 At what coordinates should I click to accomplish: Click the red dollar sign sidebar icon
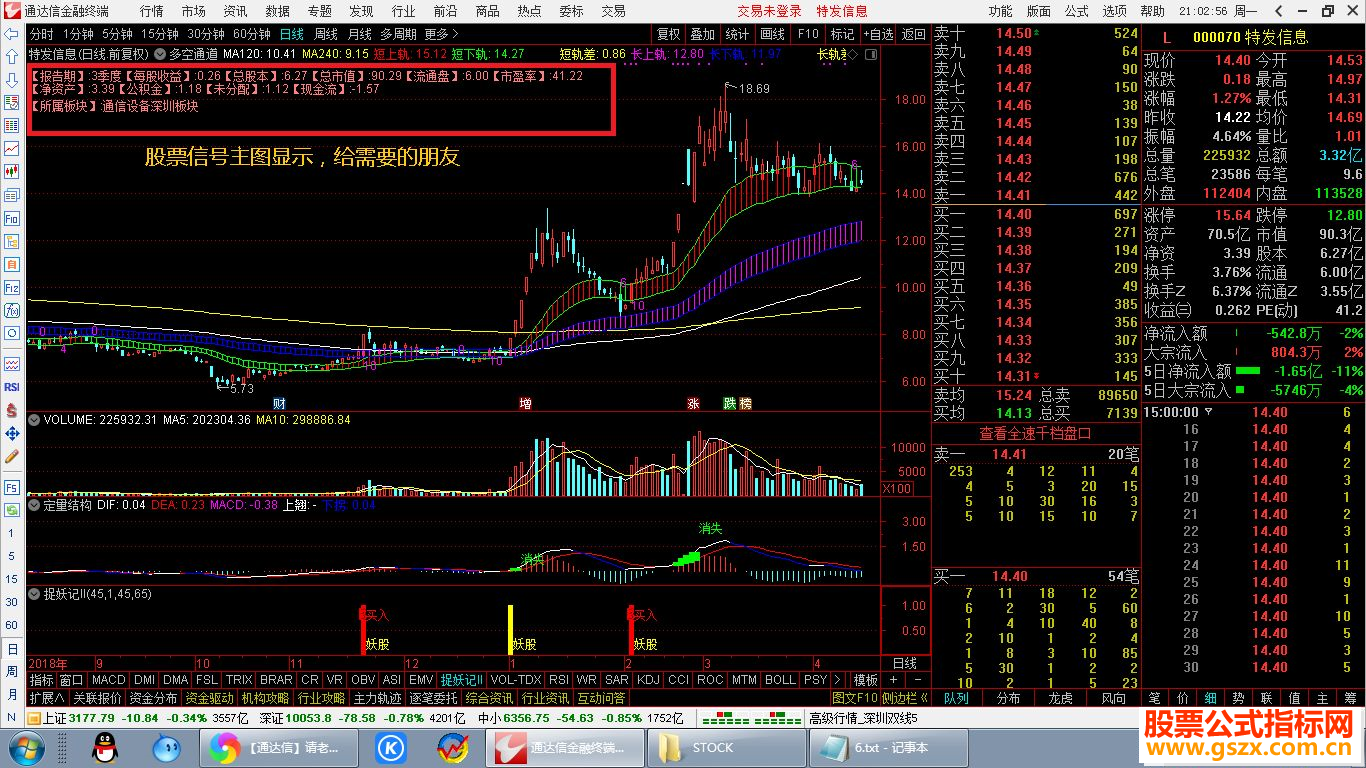point(12,410)
